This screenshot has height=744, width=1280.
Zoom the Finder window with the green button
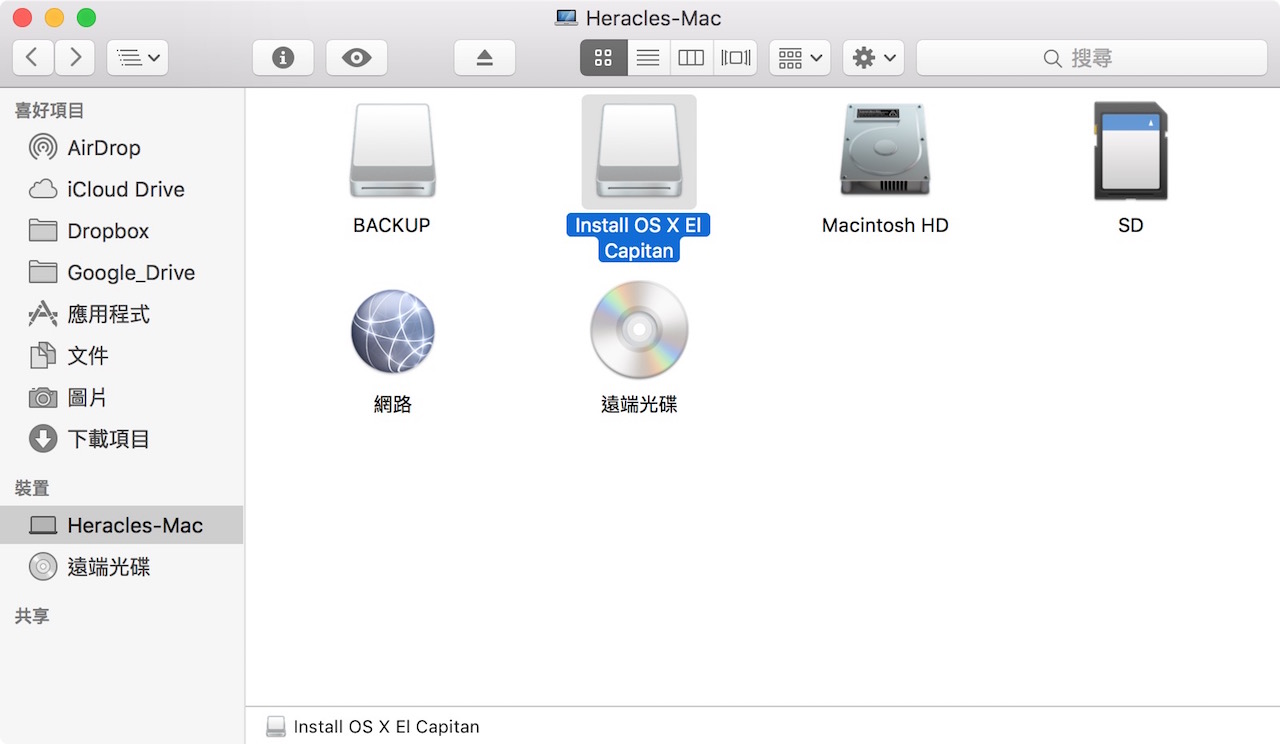(86, 18)
